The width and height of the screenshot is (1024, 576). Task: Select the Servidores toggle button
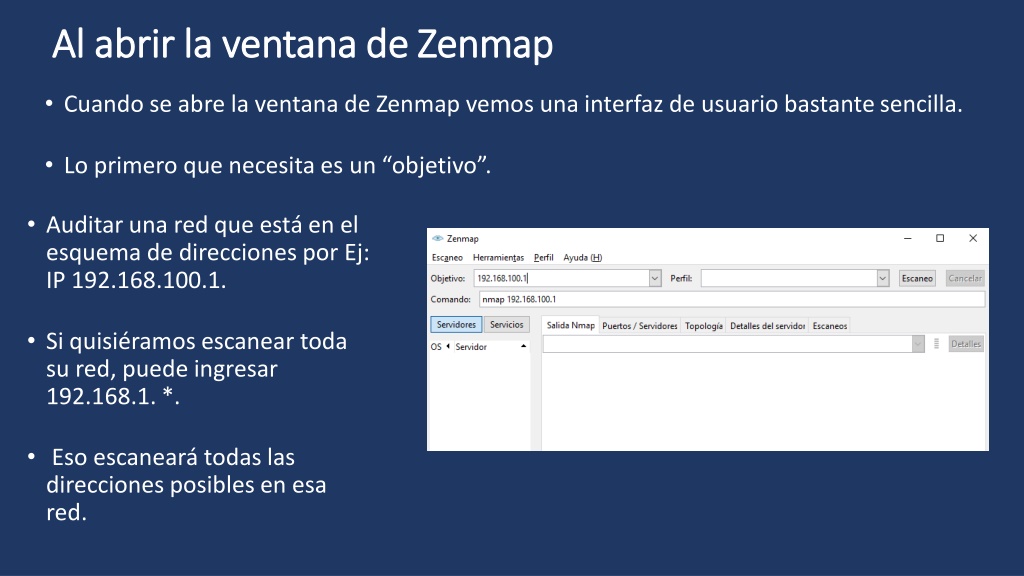click(456, 325)
